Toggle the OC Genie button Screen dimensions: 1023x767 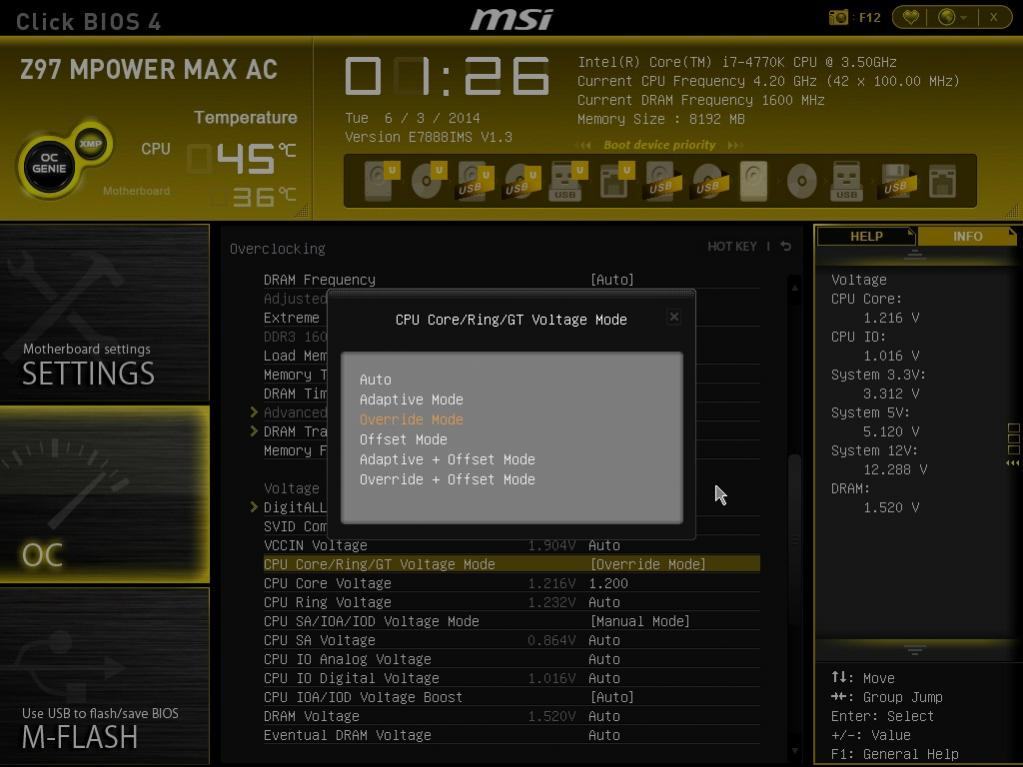click(x=49, y=163)
